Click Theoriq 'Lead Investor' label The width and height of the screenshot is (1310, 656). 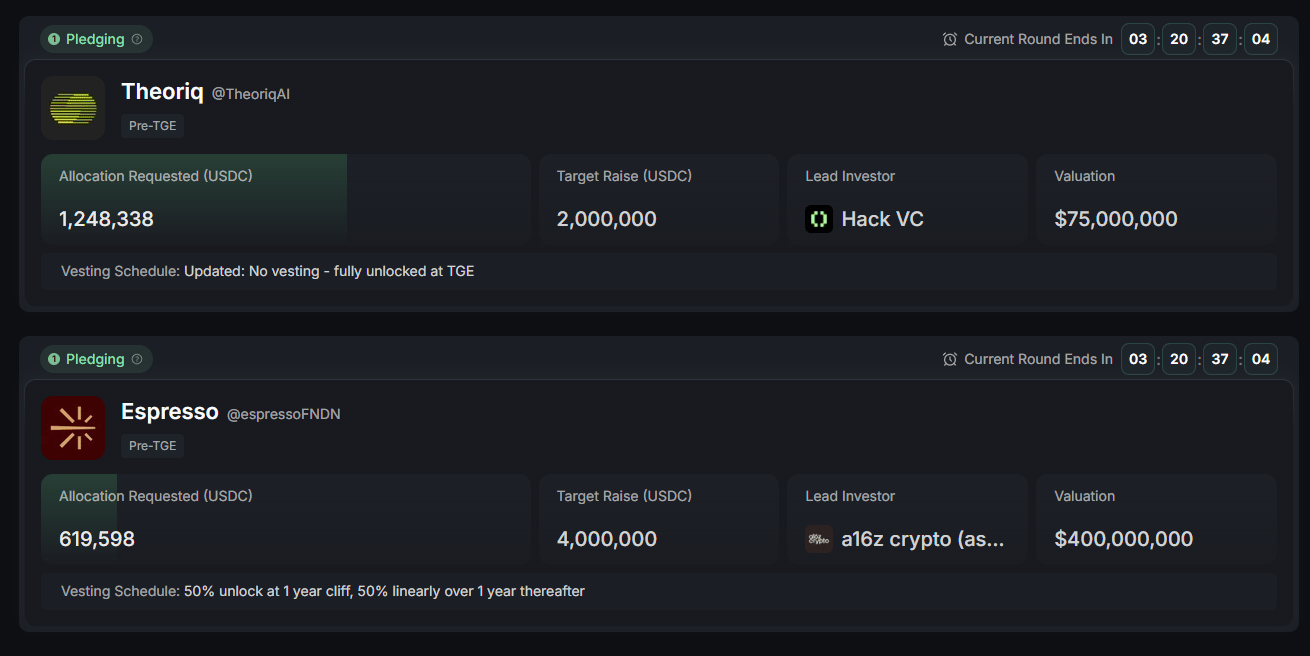(850, 176)
